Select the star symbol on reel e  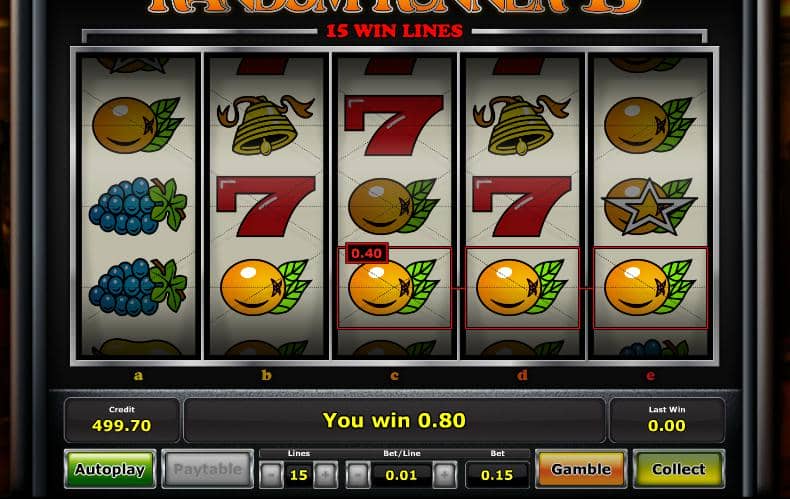tap(649, 207)
